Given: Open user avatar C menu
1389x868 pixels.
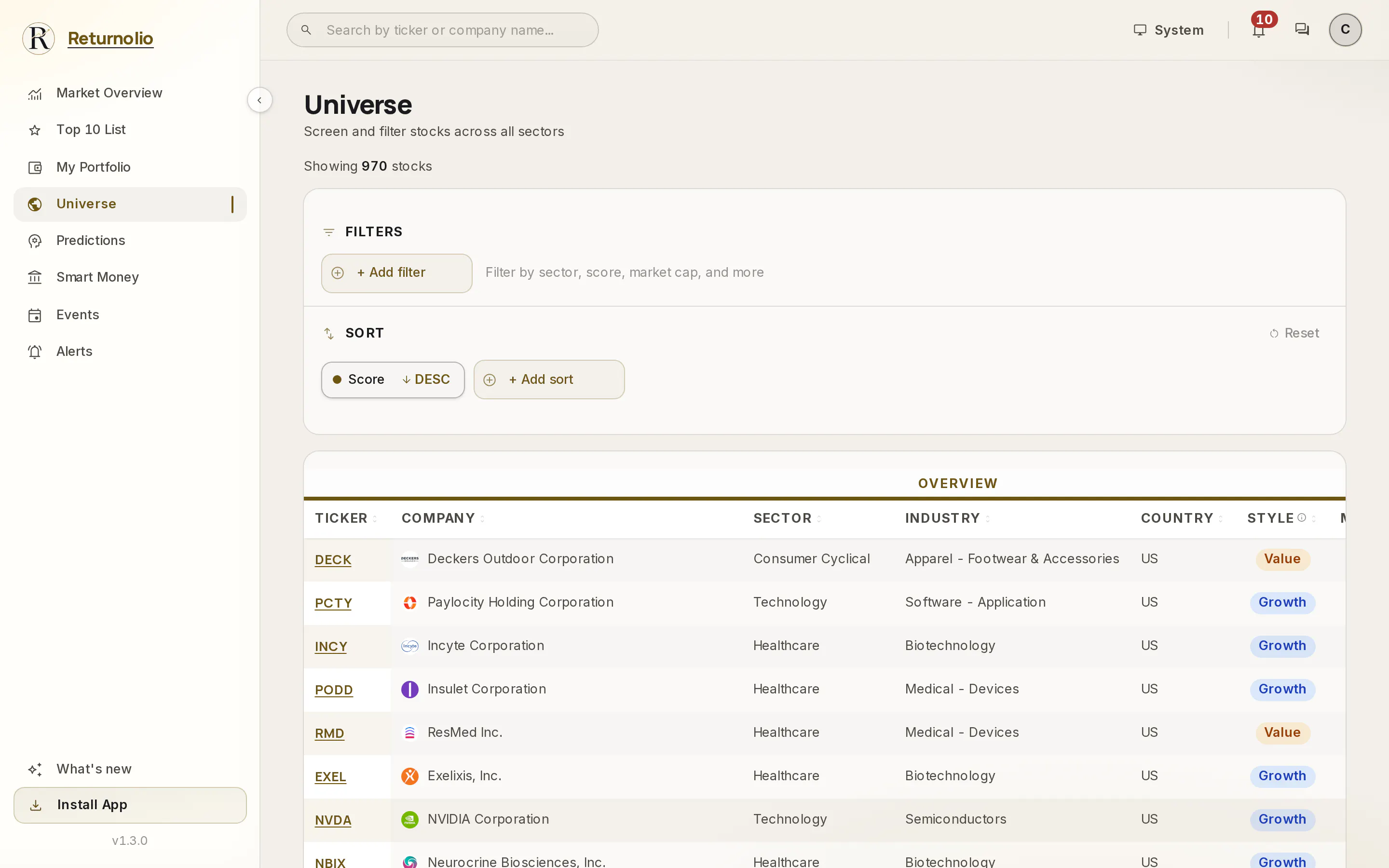Looking at the screenshot, I should (1345, 30).
